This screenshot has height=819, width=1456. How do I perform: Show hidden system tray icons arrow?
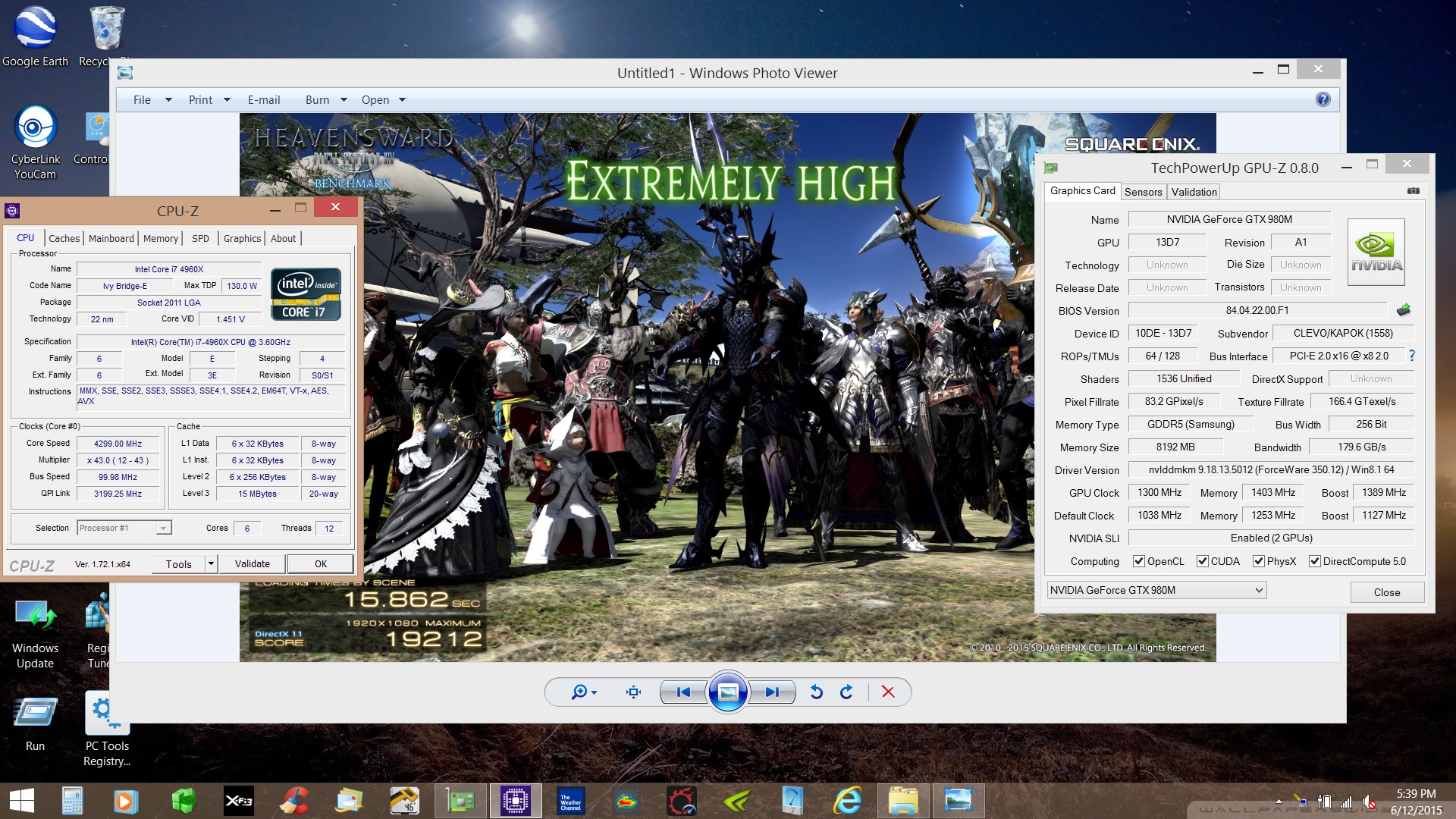coord(1279,802)
